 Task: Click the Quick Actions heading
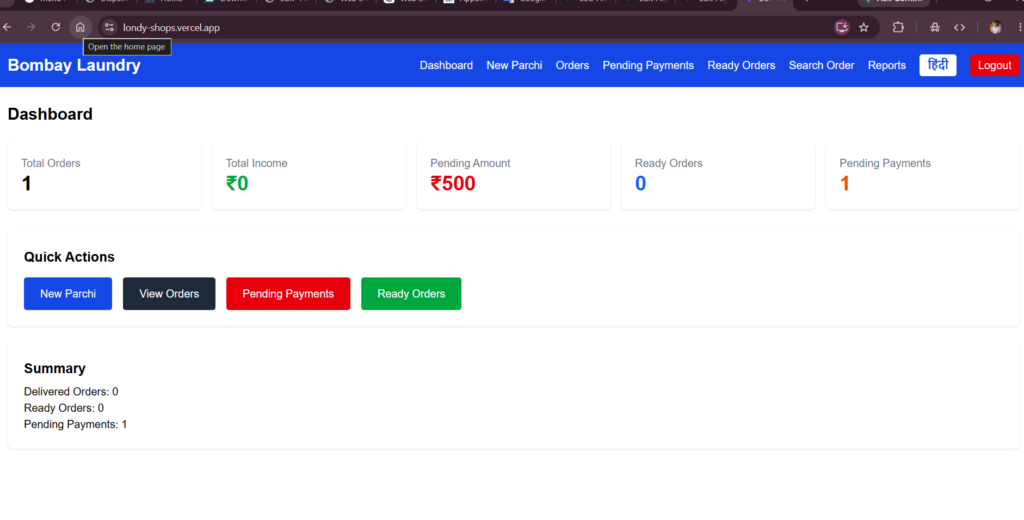coord(69,257)
